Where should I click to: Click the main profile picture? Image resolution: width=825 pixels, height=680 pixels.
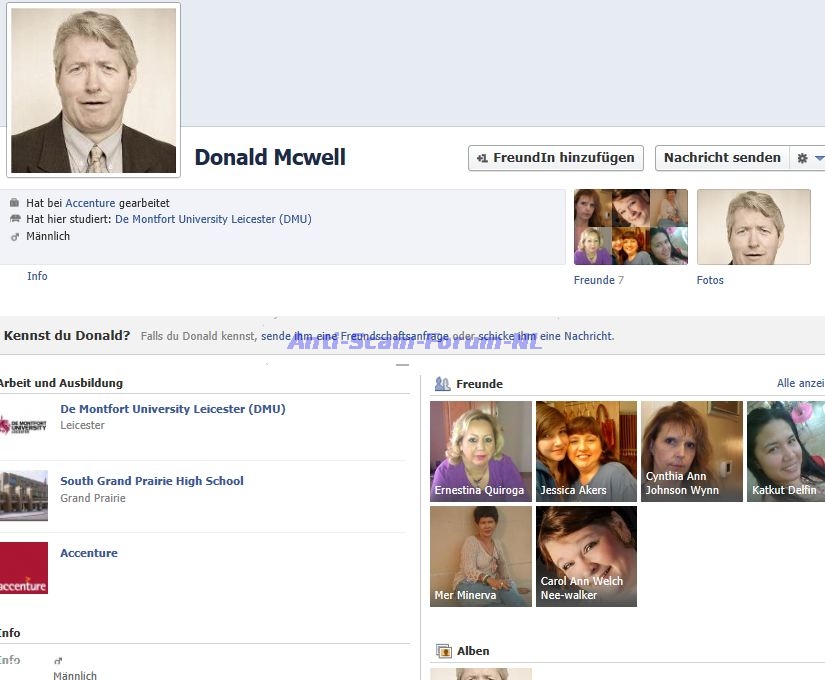[93, 90]
